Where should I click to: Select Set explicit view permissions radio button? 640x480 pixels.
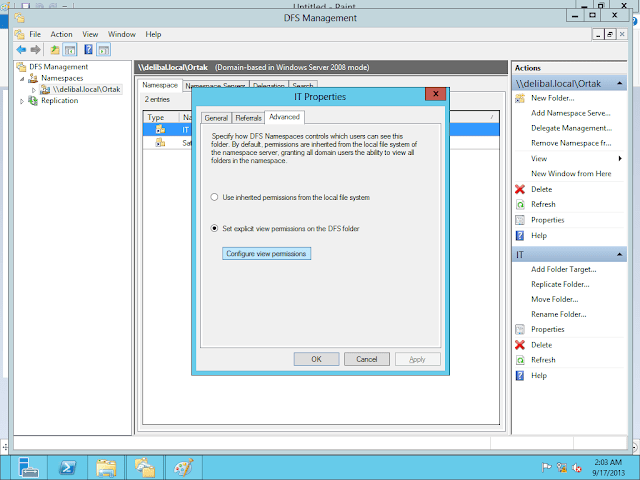214,228
